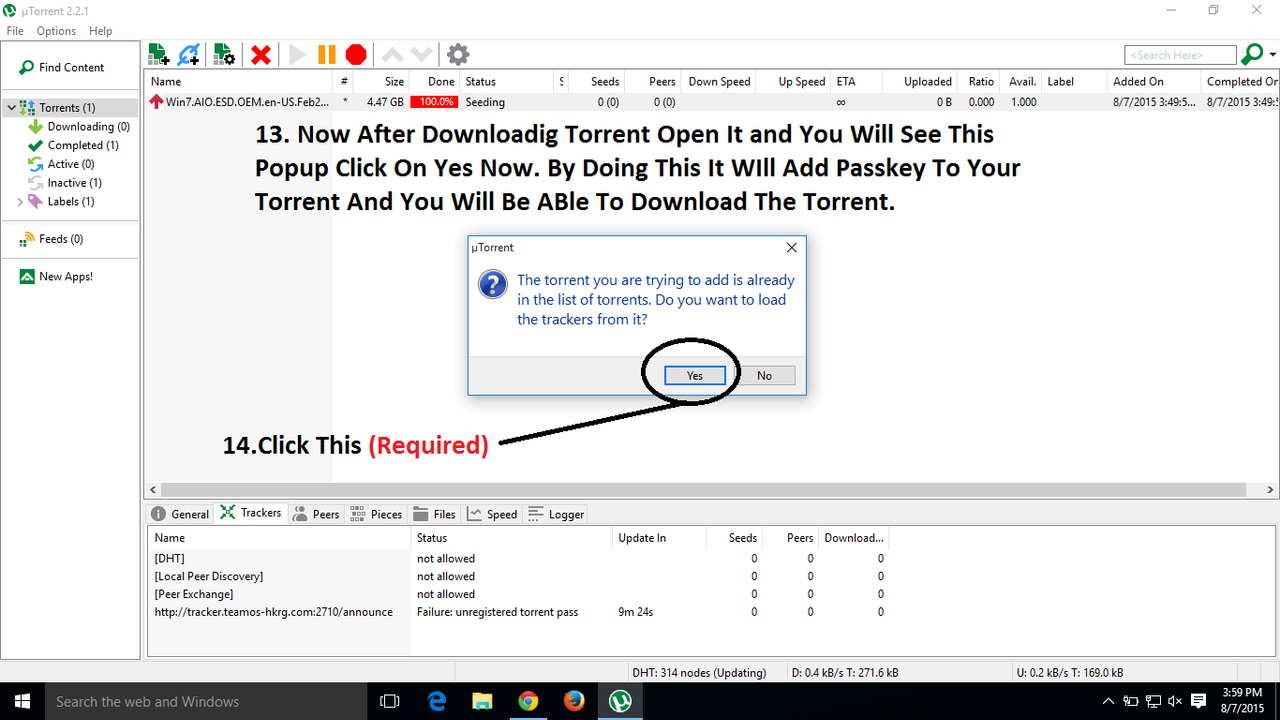Click the muted volume tray icon
Image resolution: width=1280 pixels, height=720 pixels.
click(x=1175, y=701)
